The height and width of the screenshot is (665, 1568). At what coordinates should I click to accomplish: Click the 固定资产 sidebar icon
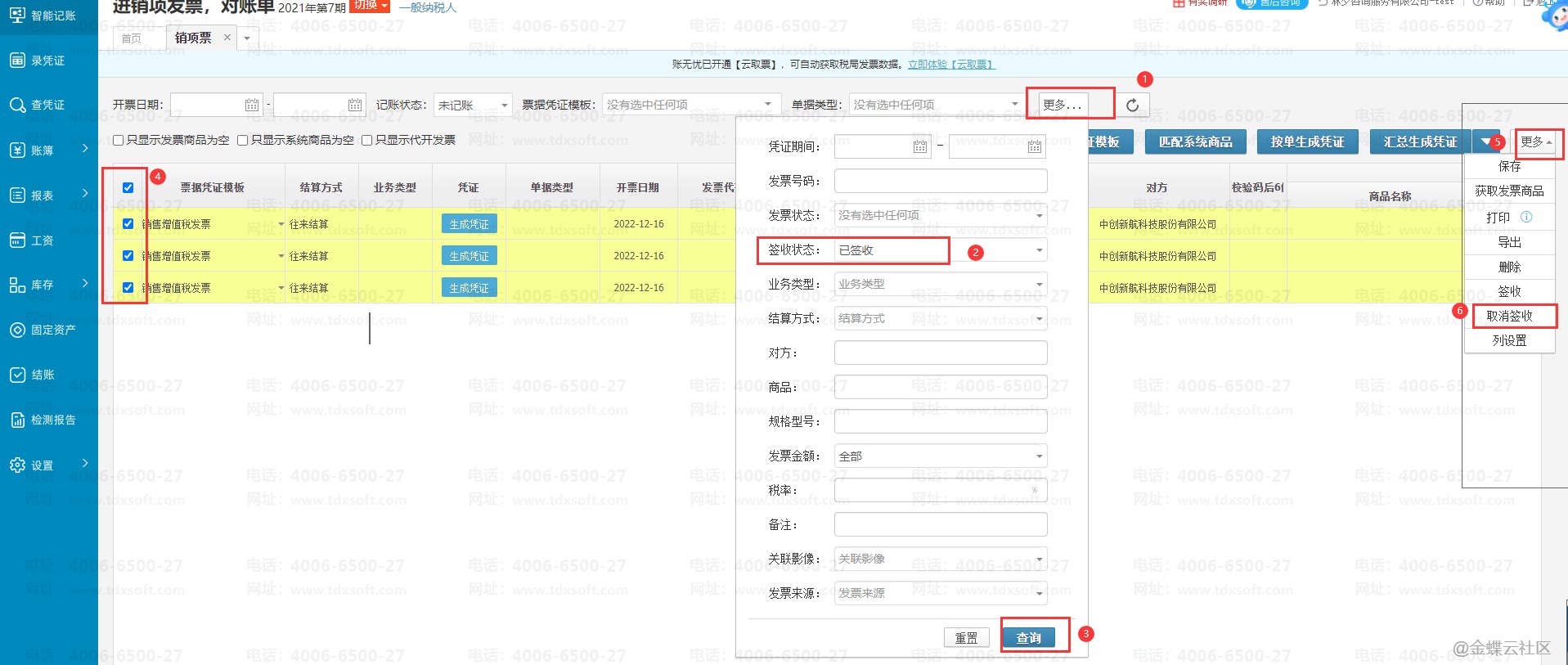point(17,330)
